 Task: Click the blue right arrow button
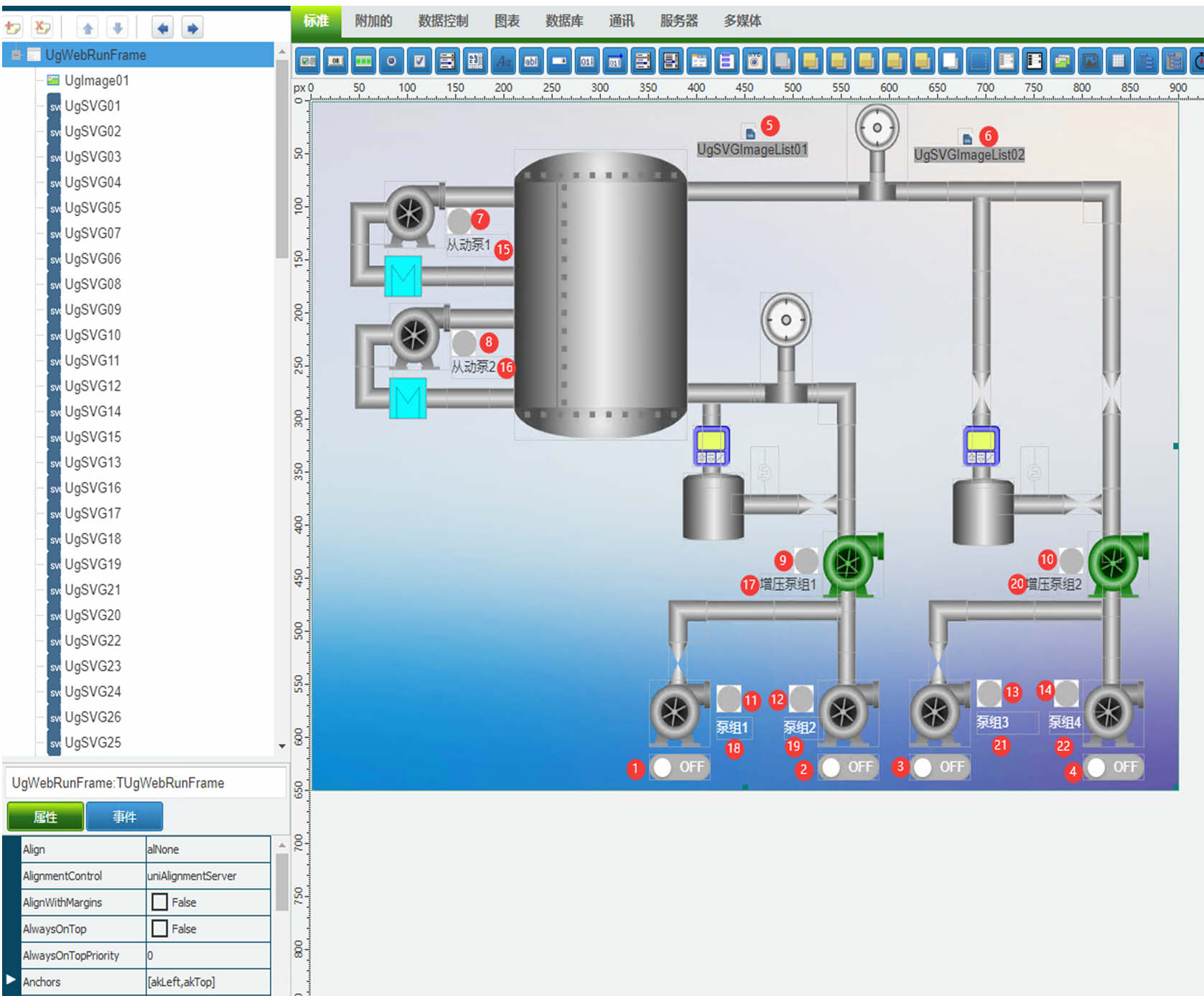pyautogui.click(x=192, y=28)
